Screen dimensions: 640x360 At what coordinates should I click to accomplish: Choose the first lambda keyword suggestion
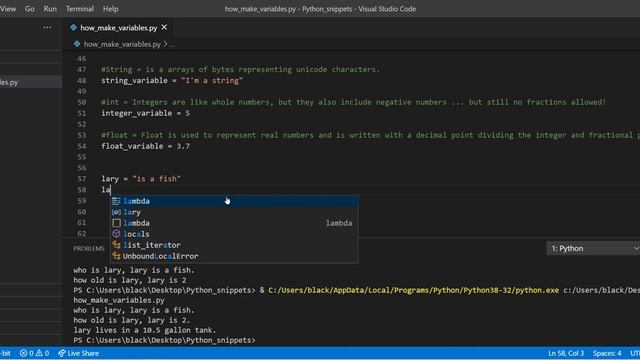point(234,201)
